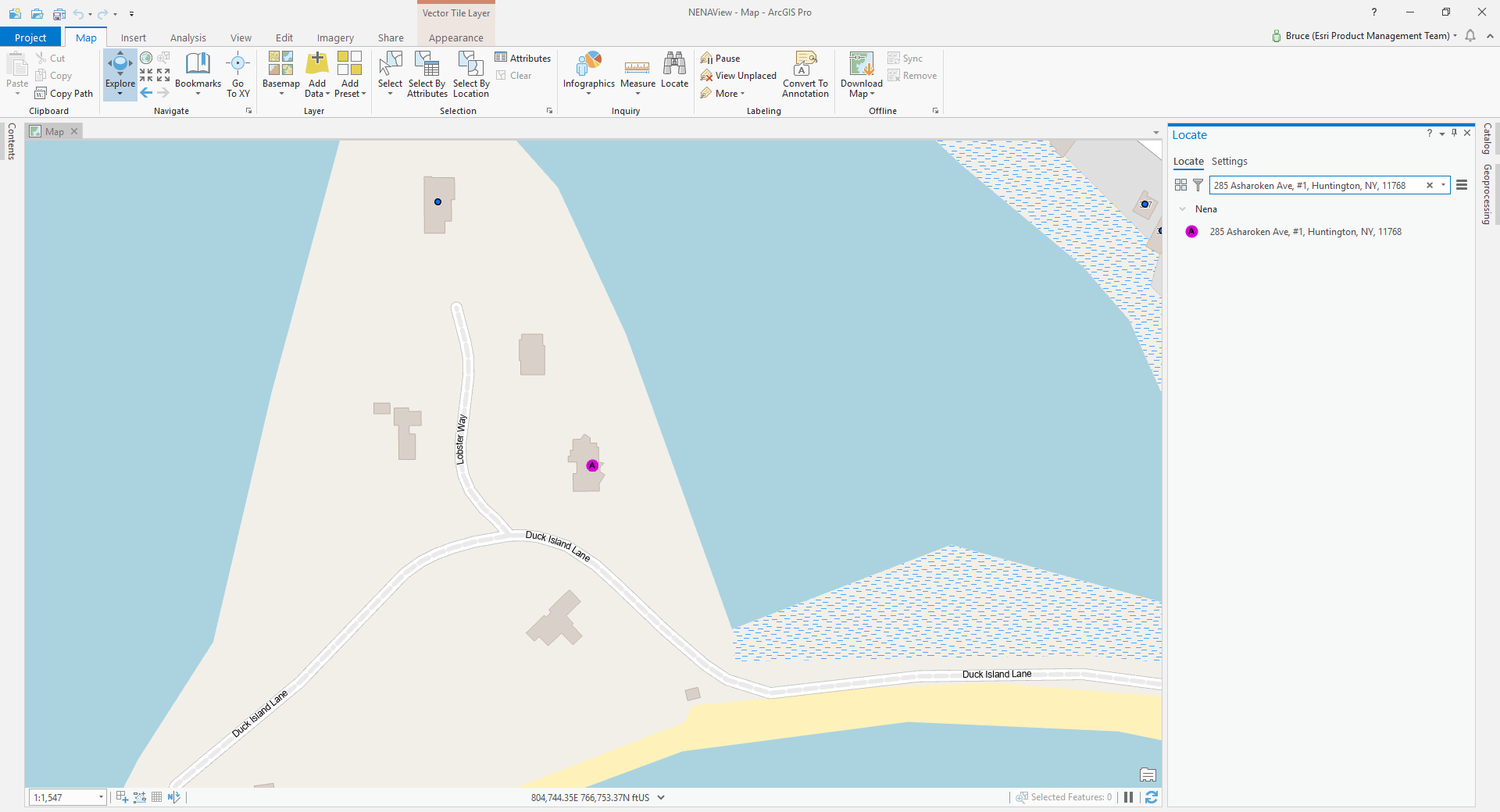
Task: Open the Navigate group options launcher
Action: (249, 111)
